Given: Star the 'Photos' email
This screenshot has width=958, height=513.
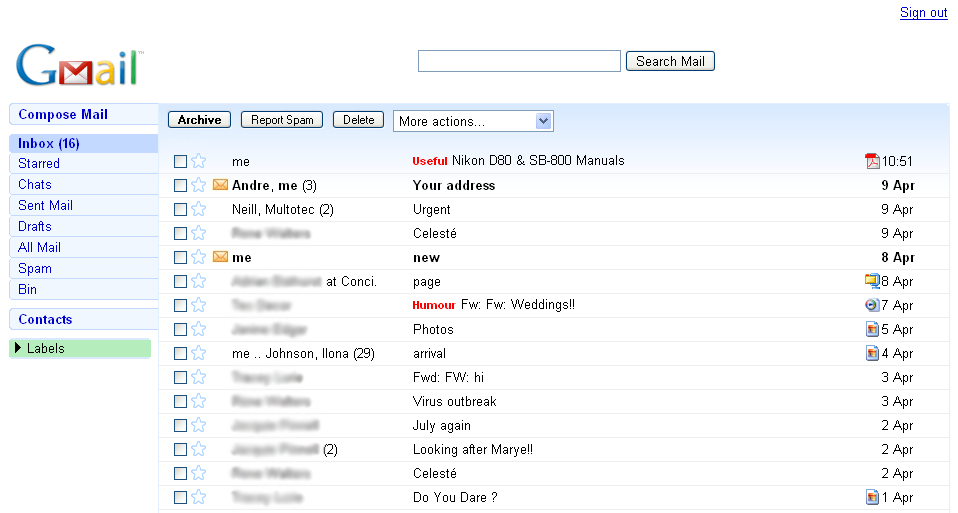Looking at the screenshot, I should pyautogui.click(x=199, y=329).
